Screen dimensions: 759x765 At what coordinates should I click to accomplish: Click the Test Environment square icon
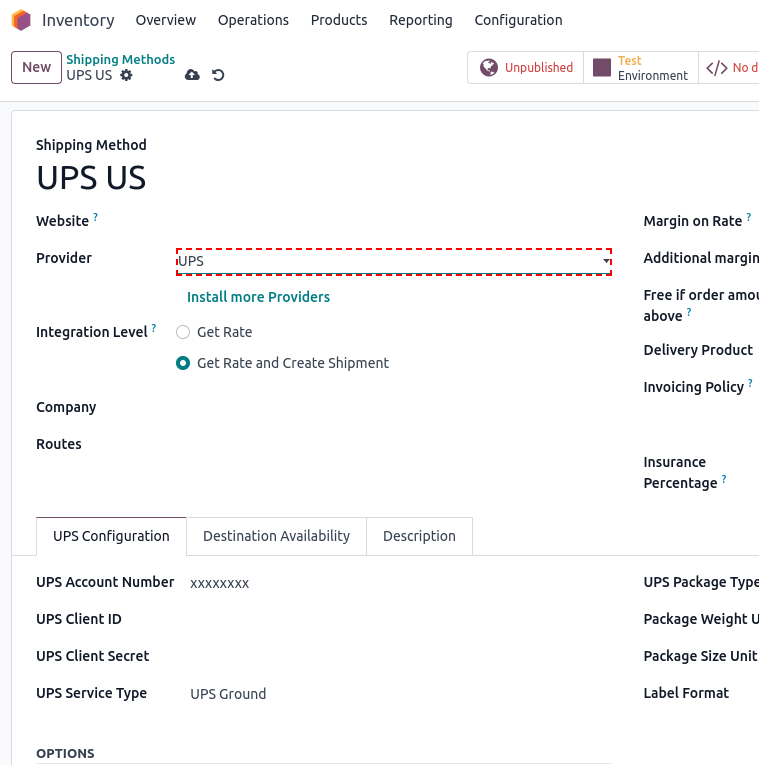(x=601, y=67)
